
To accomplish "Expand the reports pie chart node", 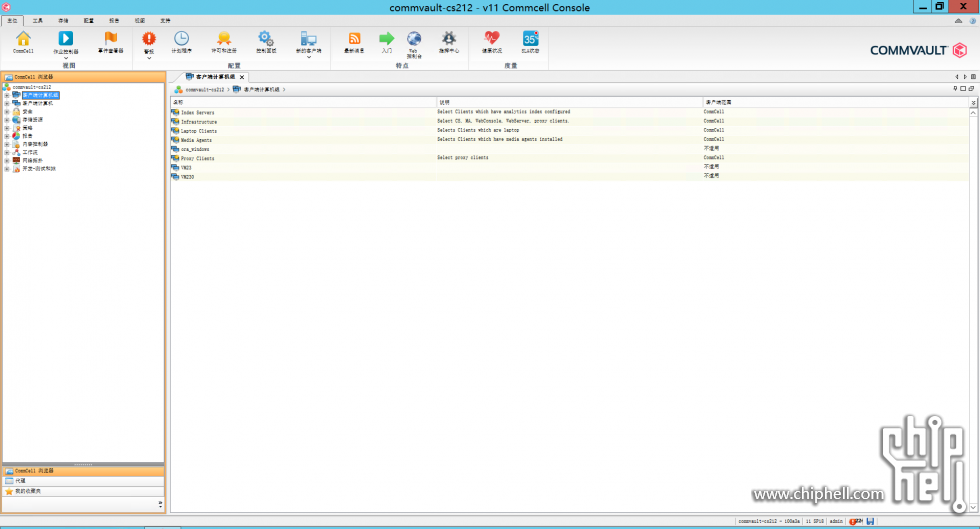I will tap(7, 136).
